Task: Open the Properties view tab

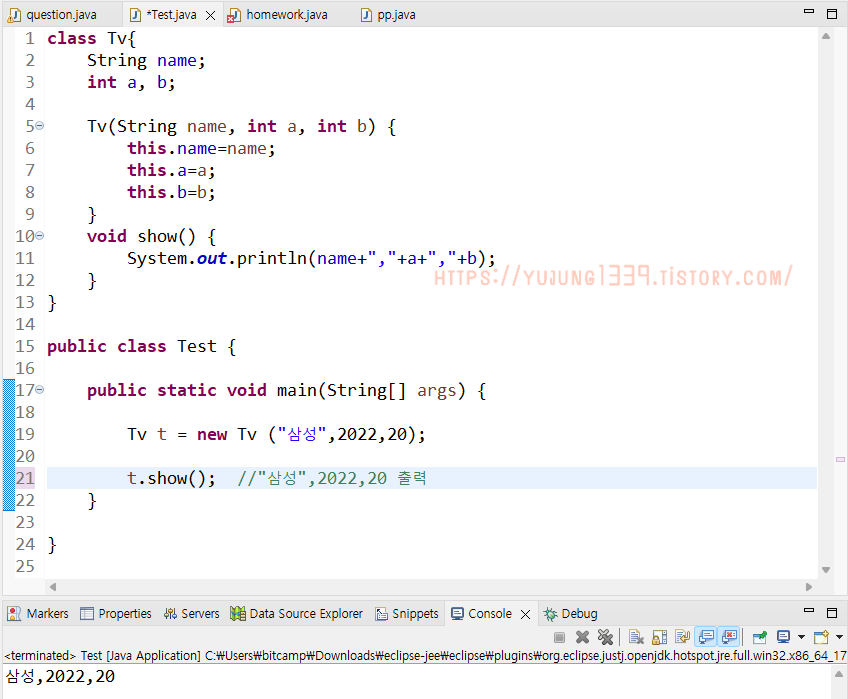Action: tap(116, 614)
